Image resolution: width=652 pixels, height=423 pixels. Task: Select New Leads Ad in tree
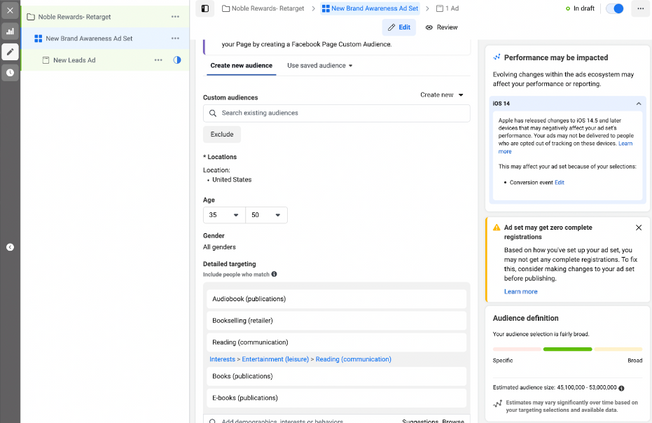click(x=105, y=60)
